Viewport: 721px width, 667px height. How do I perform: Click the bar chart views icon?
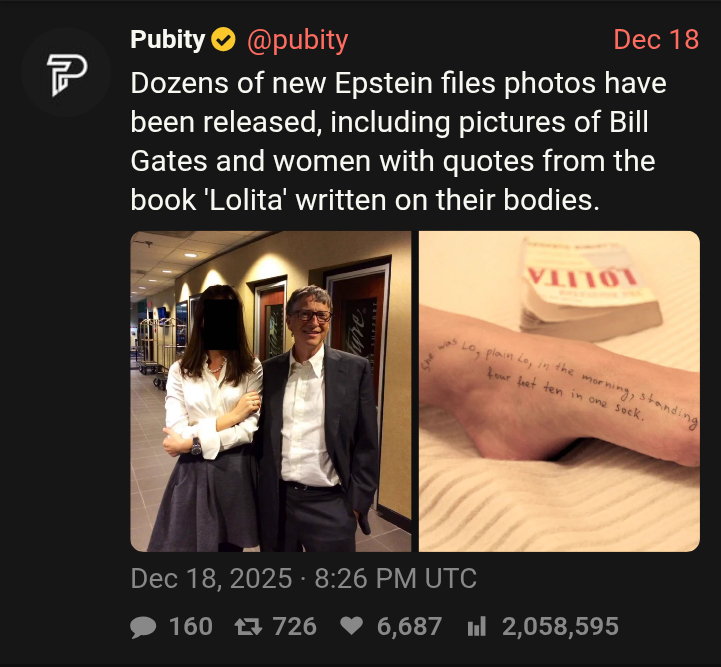coord(477,627)
